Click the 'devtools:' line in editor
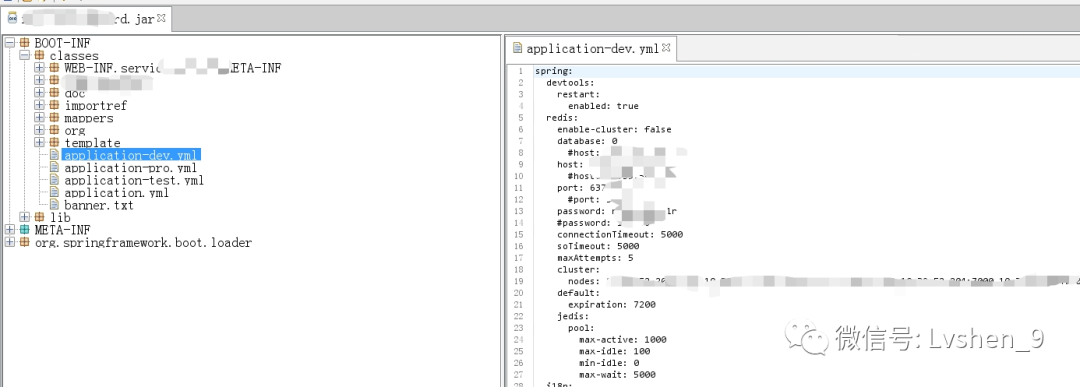The image size is (1080, 387). [x=570, y=83]
